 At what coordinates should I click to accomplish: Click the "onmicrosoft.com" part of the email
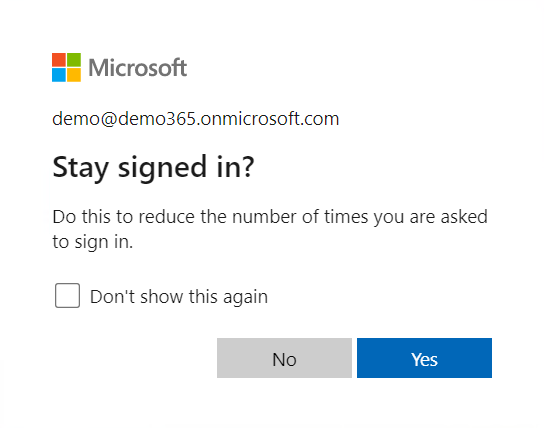pos(270,119)
